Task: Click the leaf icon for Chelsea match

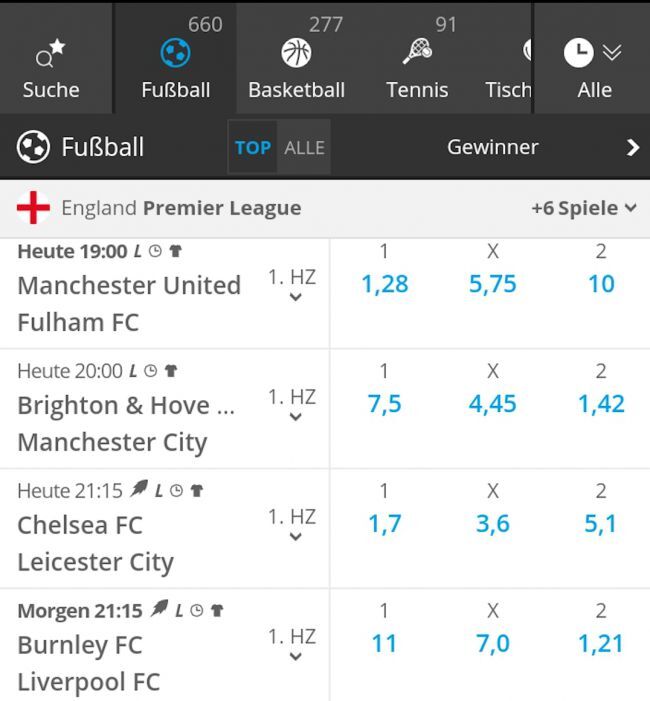Action: (x=139, y=490)
